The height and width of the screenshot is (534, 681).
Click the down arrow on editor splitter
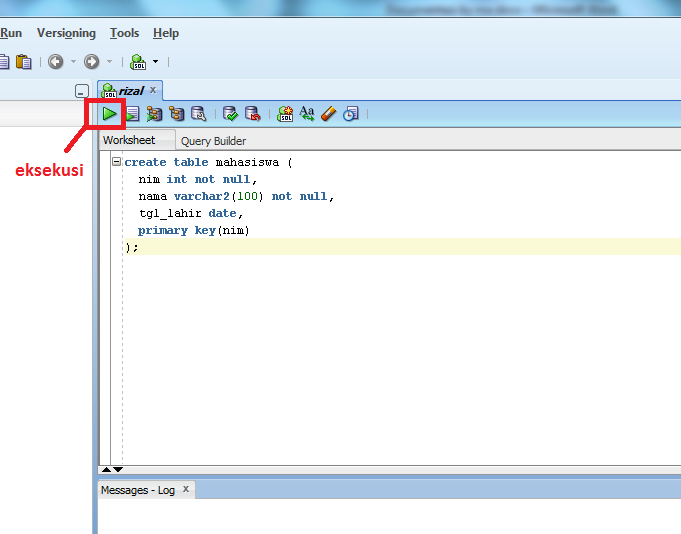tap(118, 469)
